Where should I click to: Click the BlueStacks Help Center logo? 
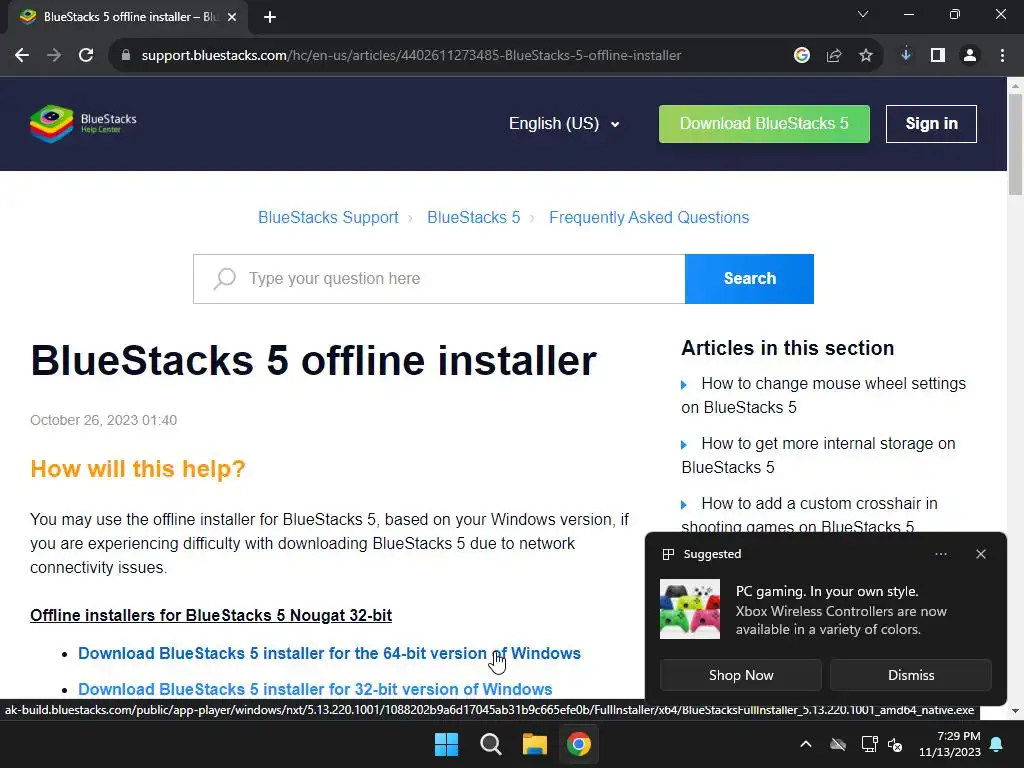pyautogui.click(x=83, y=123)
